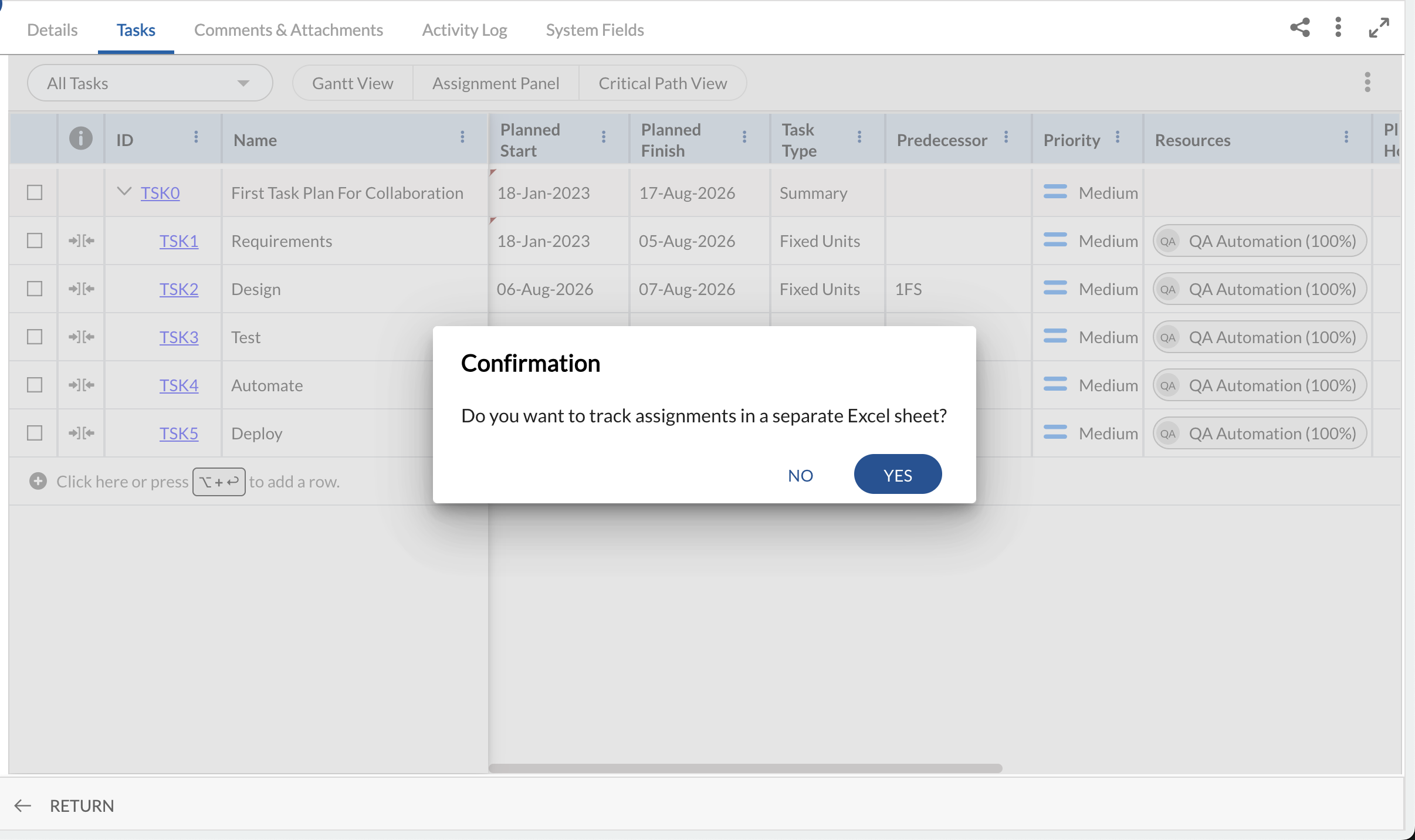This screenshot has width=1415, height=840.
Task: Confirm with the YES button
Action: click(898, 475)
